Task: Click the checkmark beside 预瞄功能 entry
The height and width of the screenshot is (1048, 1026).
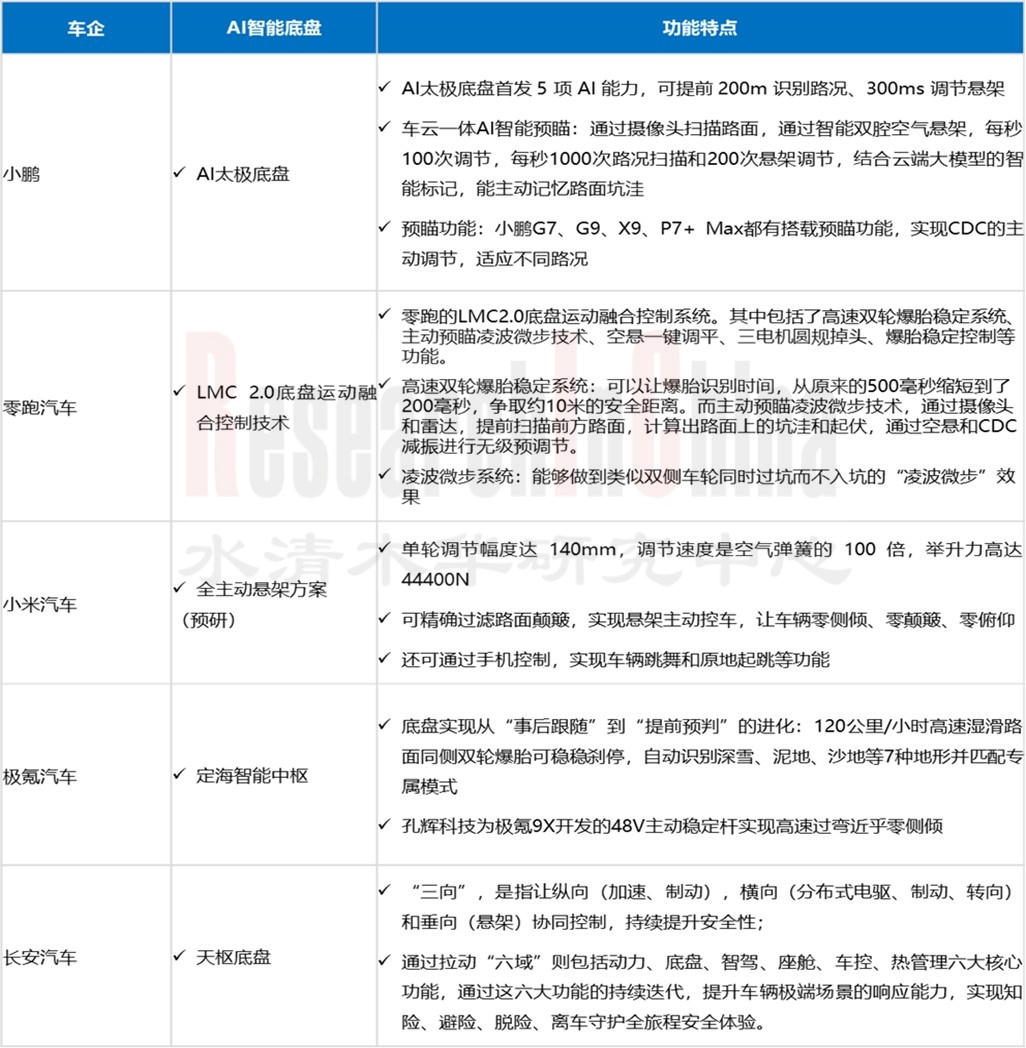Action: [x=383, y=228]
